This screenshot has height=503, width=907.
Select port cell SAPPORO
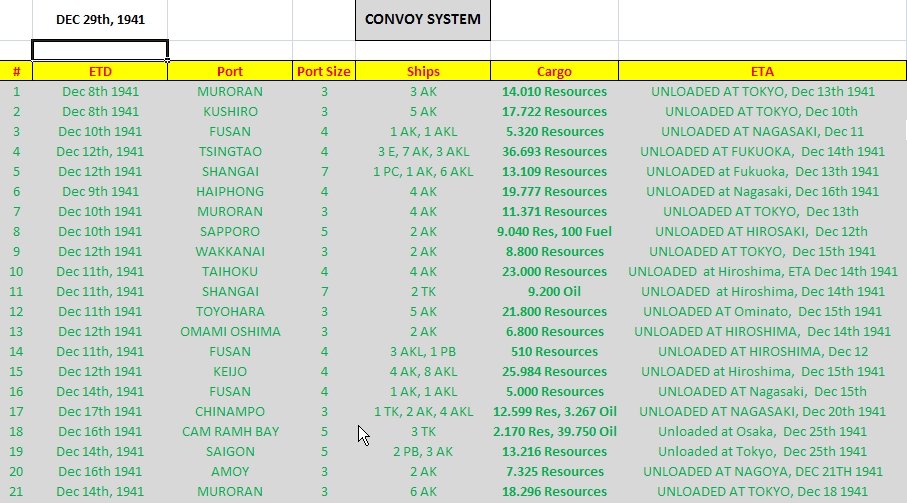[x=230, y=231]
